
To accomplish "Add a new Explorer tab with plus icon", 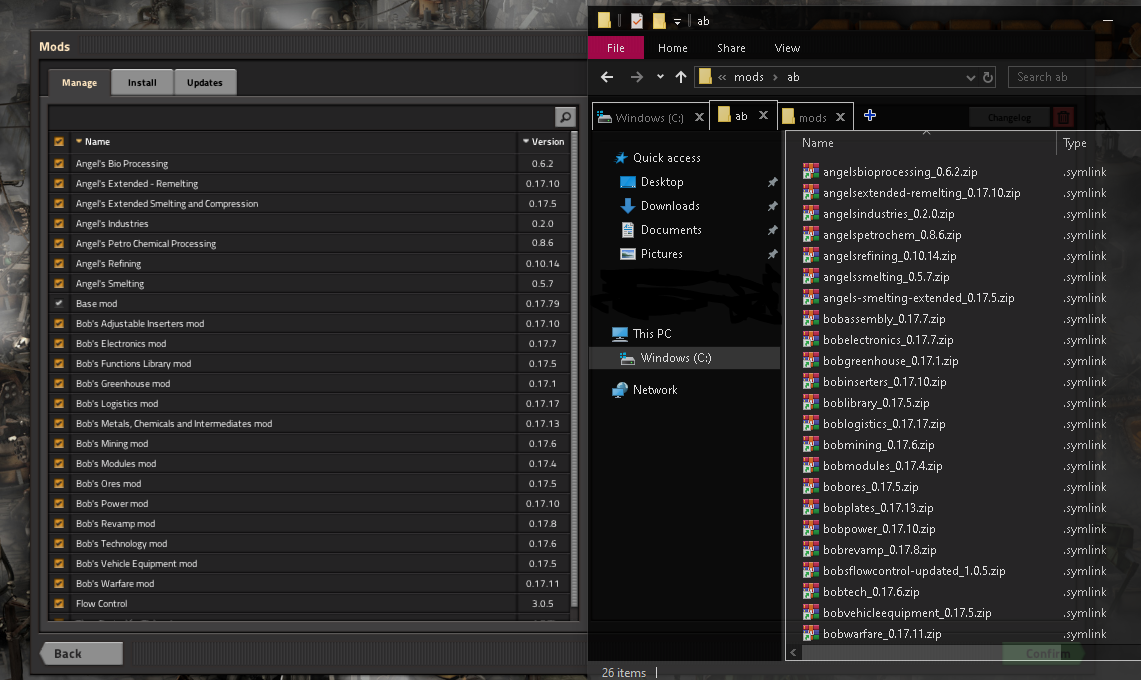I will pyautogui.click(x=870, y=115).
